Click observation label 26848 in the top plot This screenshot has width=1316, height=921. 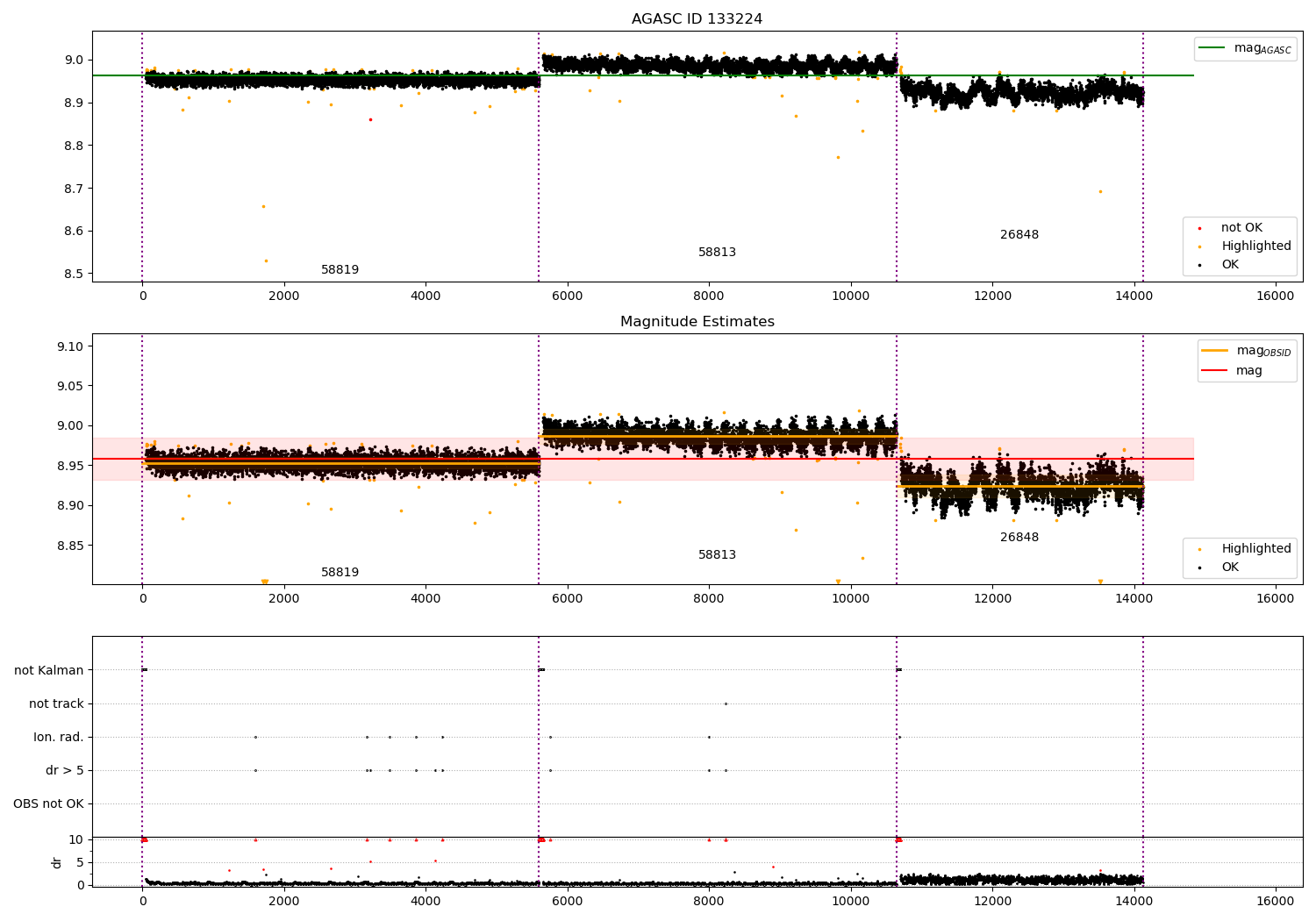point(1019,235)
